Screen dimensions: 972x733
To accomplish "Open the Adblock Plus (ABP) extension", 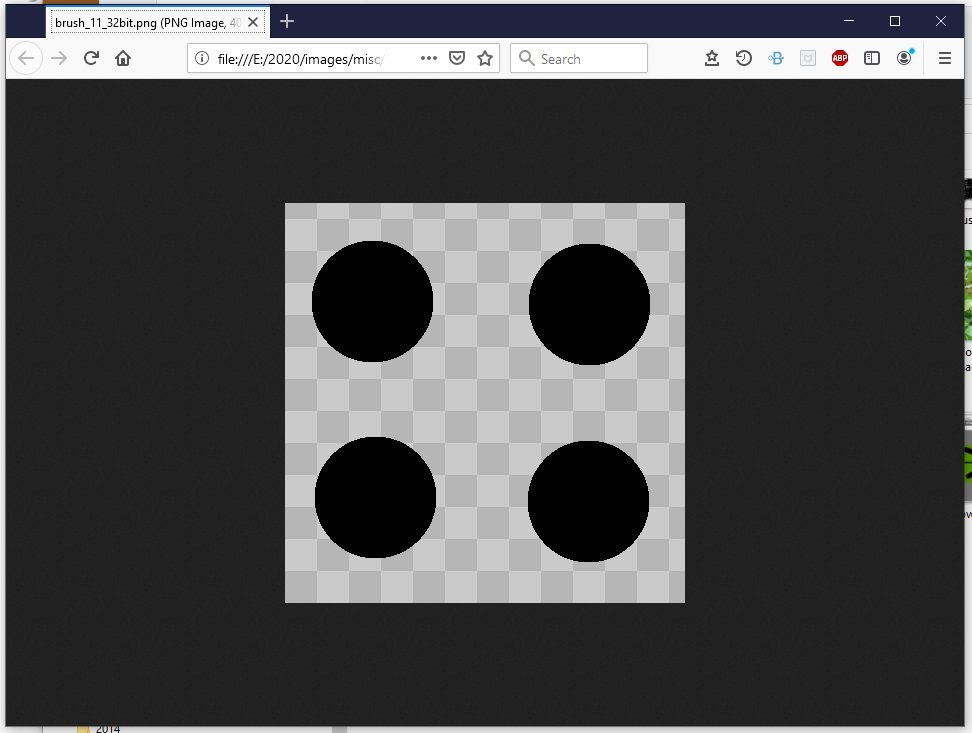I will coord(839,58).
